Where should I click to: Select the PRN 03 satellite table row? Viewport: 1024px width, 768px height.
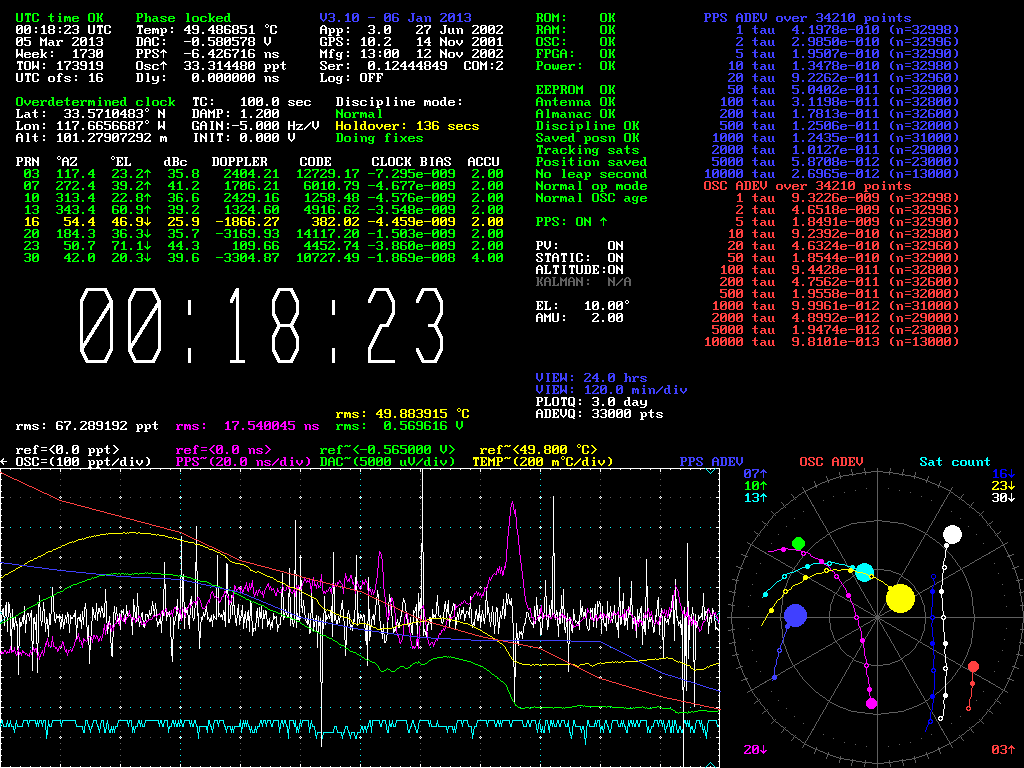pyautogui.click(x=263, y=174)
